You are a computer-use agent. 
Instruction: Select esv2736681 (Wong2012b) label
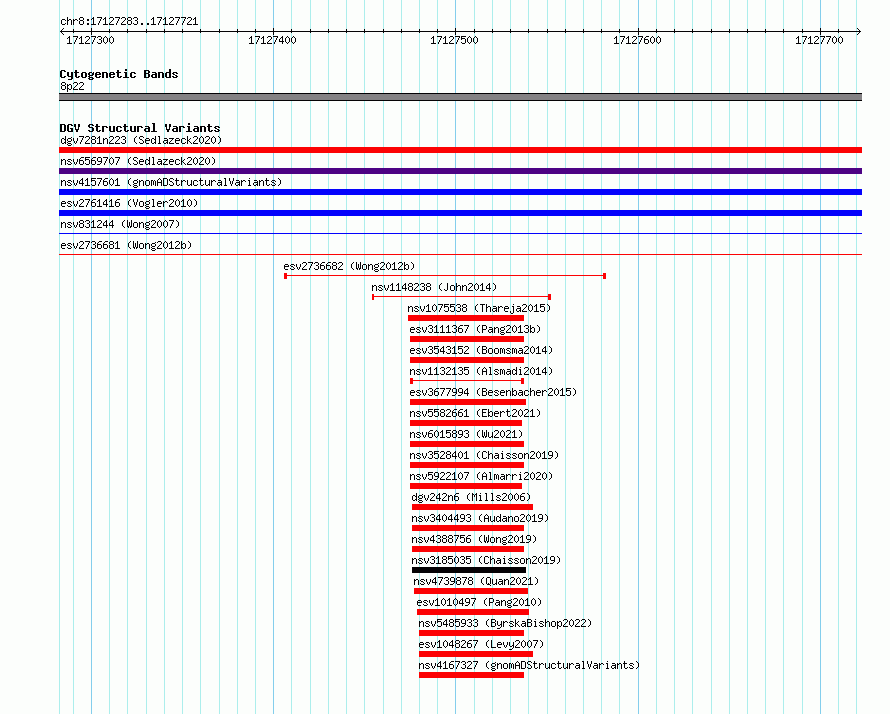pos(126,245)
